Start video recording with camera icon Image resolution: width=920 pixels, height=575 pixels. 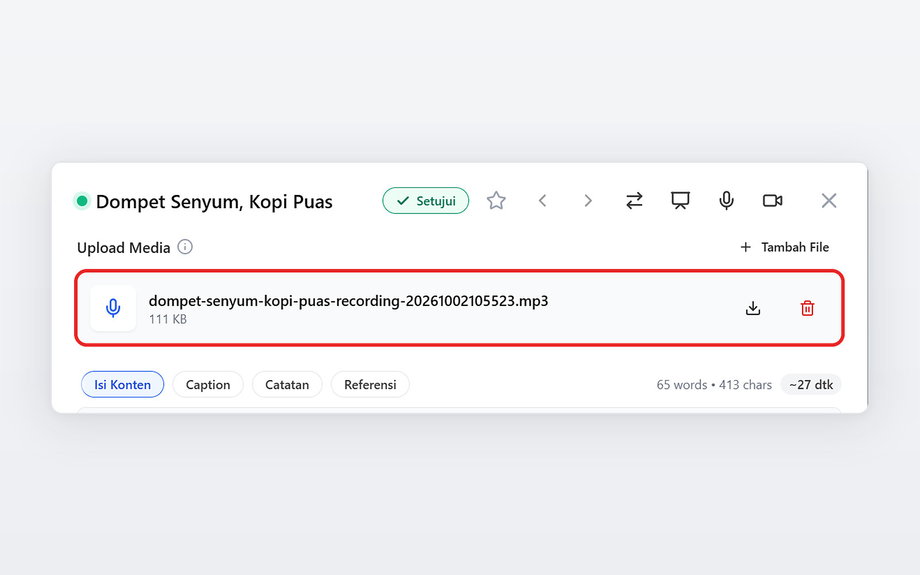(x=772, y=201)
